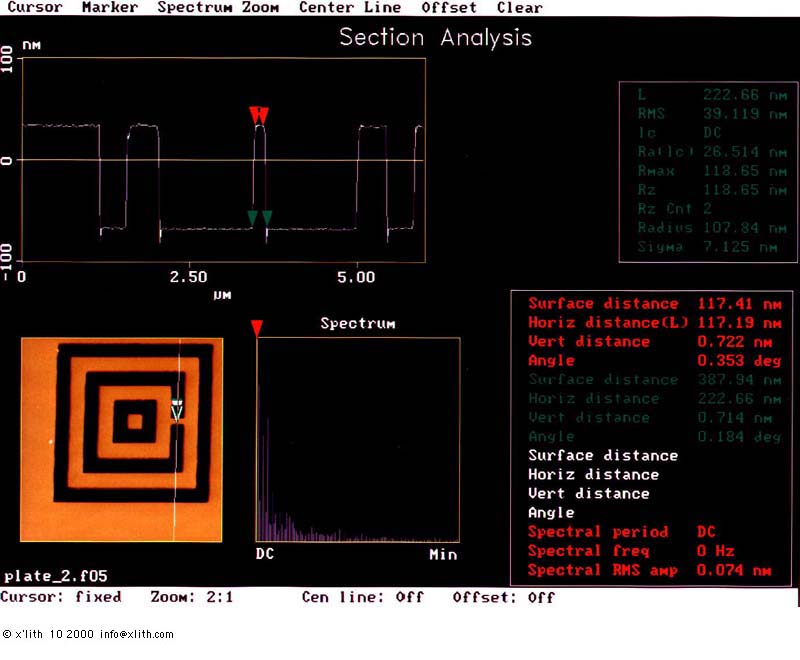The height and width of the screenshot is (660, 800).
Task: Click the Cursor: fixed status entry
Action: click(x=61, y=597)
